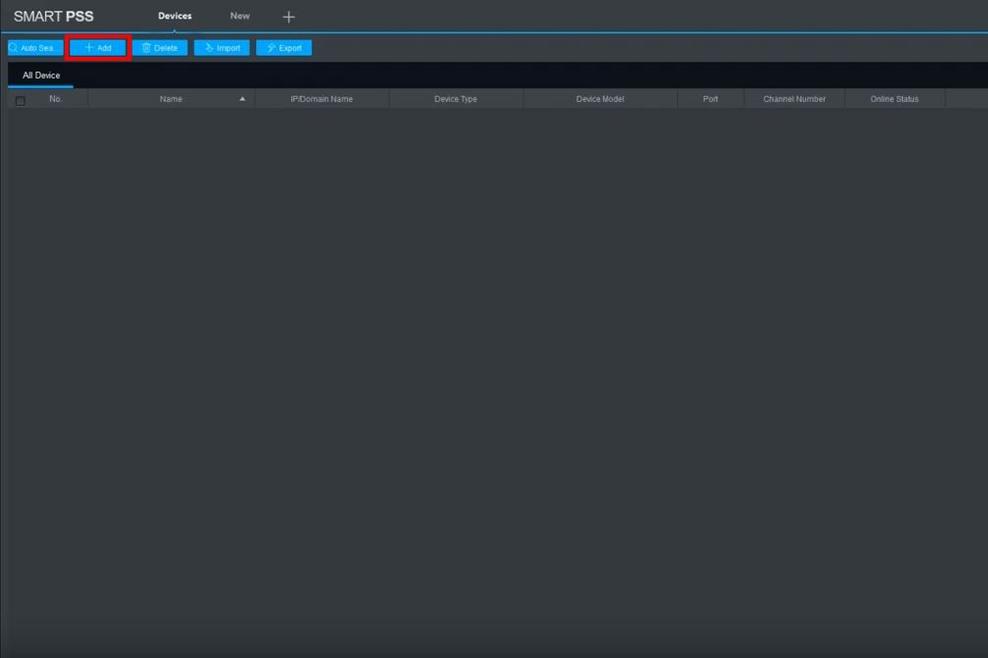Click the Add device button
Screen dimensions: 988x658
(98, 48)
